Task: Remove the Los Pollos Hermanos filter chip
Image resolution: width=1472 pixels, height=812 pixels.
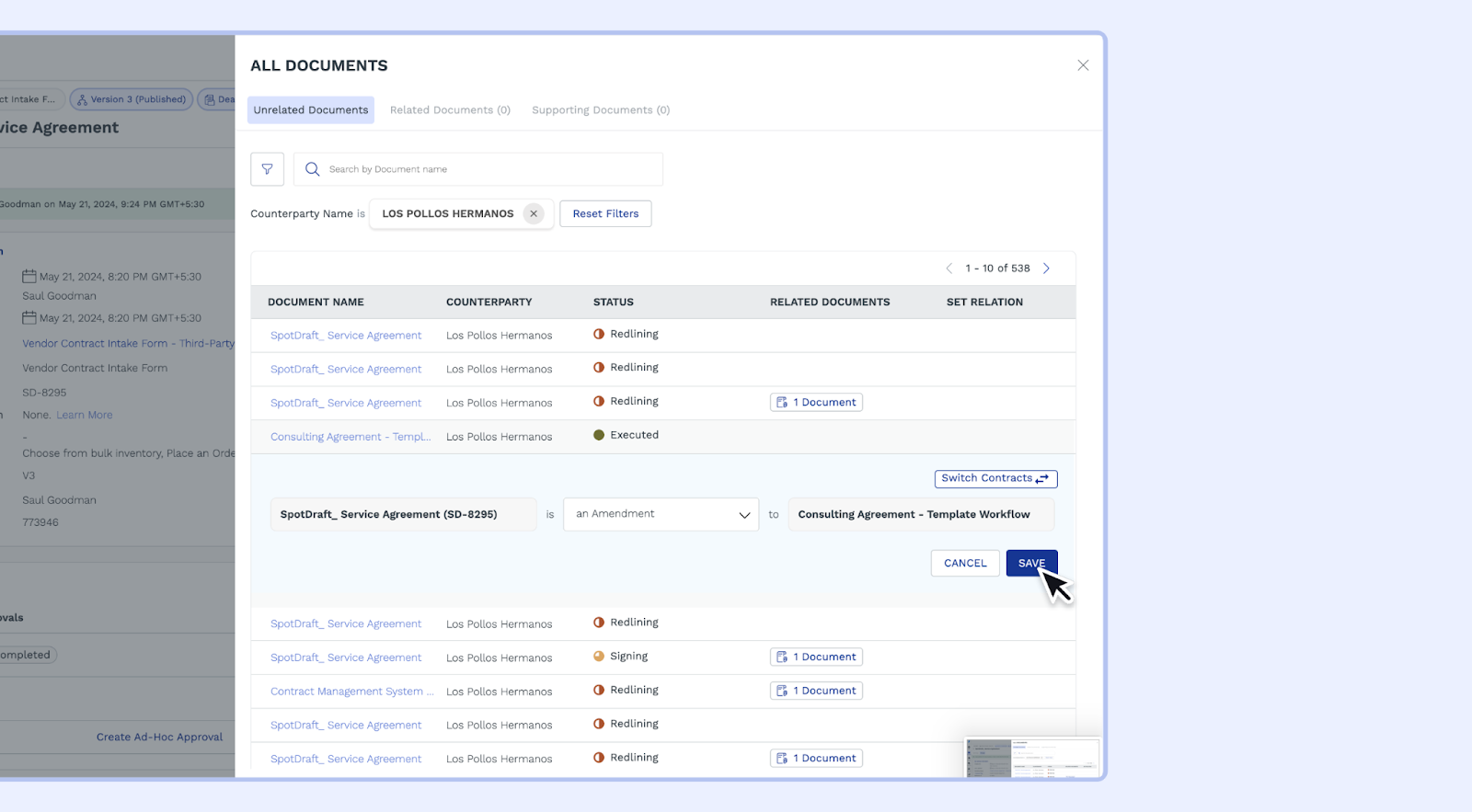Action: point(533,213)
